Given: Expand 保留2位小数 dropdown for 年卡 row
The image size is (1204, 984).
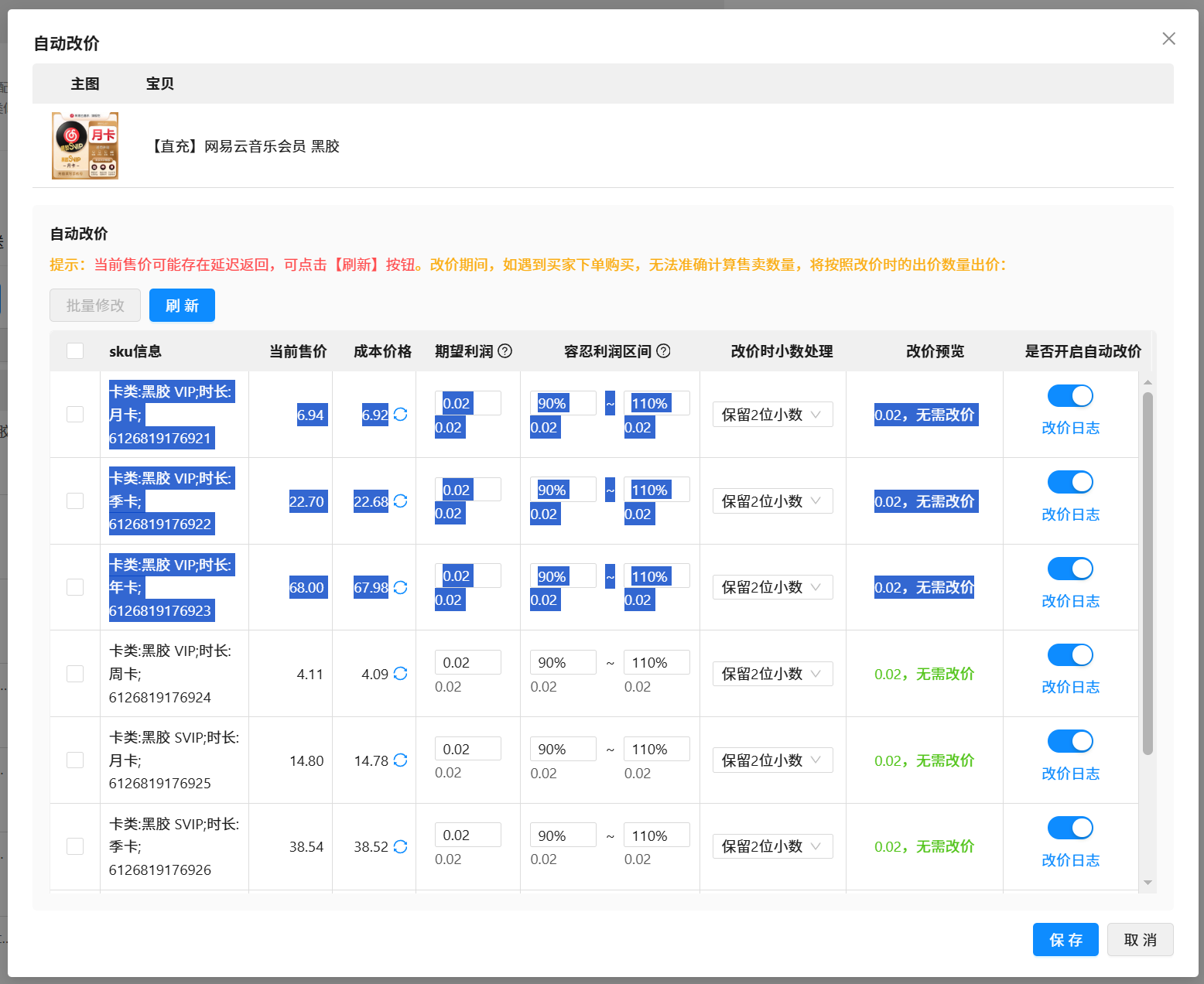Looking at the screenshot, I should point(772,588).
